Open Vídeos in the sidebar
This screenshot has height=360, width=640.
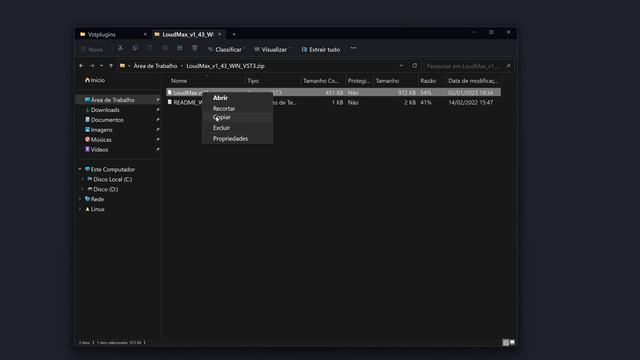[x=96, y=150]
